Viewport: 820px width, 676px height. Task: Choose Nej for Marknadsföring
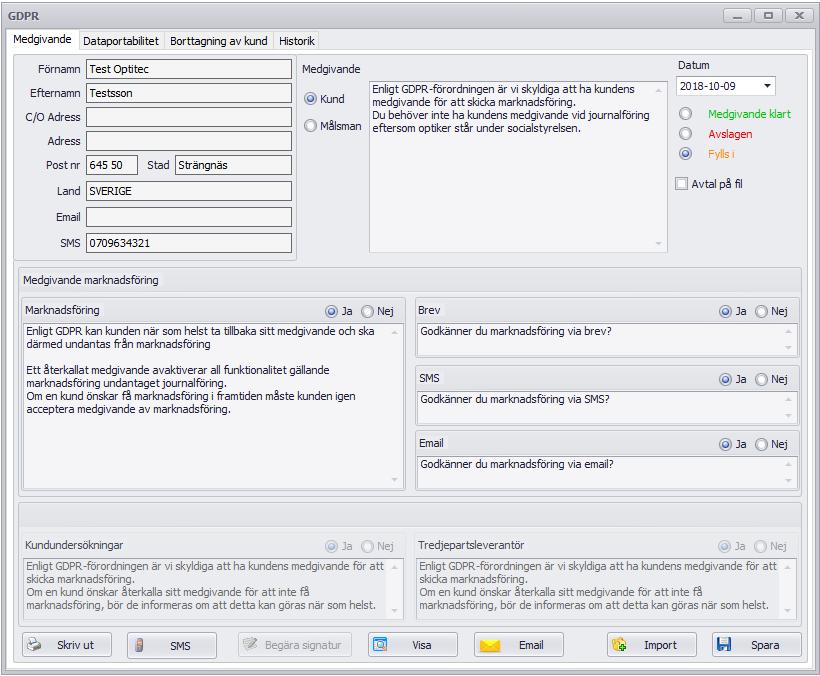pyautogui.click(x=368, y=311)
